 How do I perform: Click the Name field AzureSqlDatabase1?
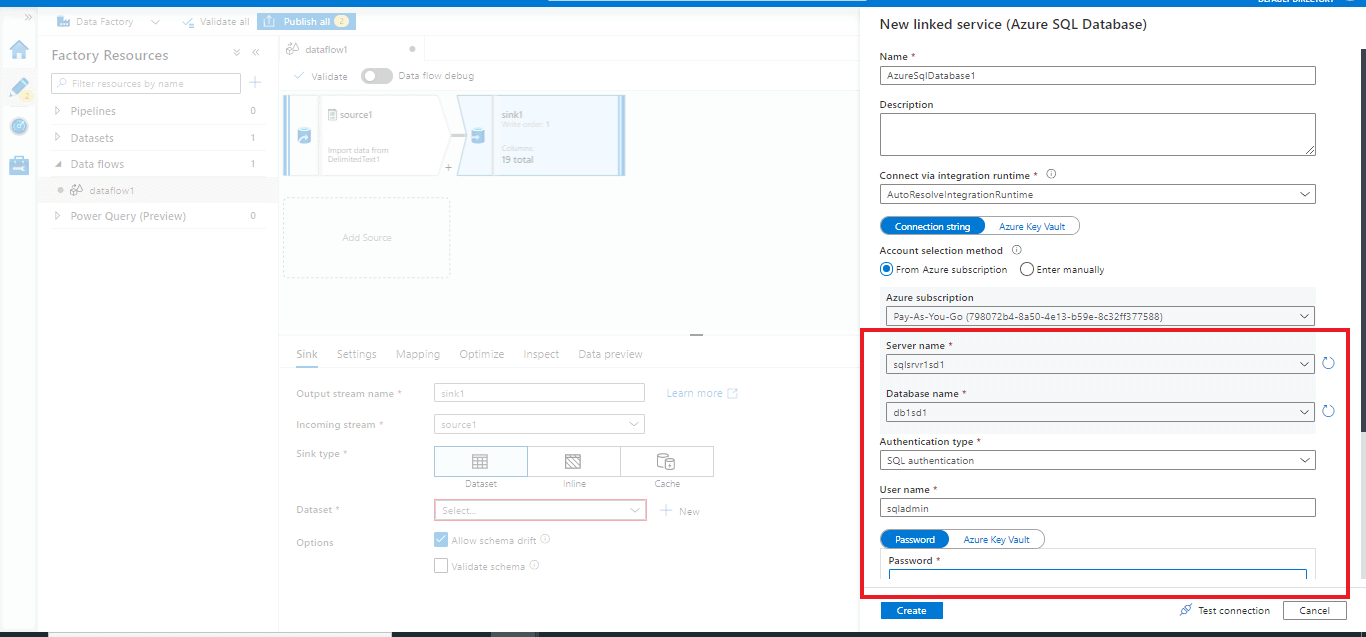click(x=1097, y=75)
